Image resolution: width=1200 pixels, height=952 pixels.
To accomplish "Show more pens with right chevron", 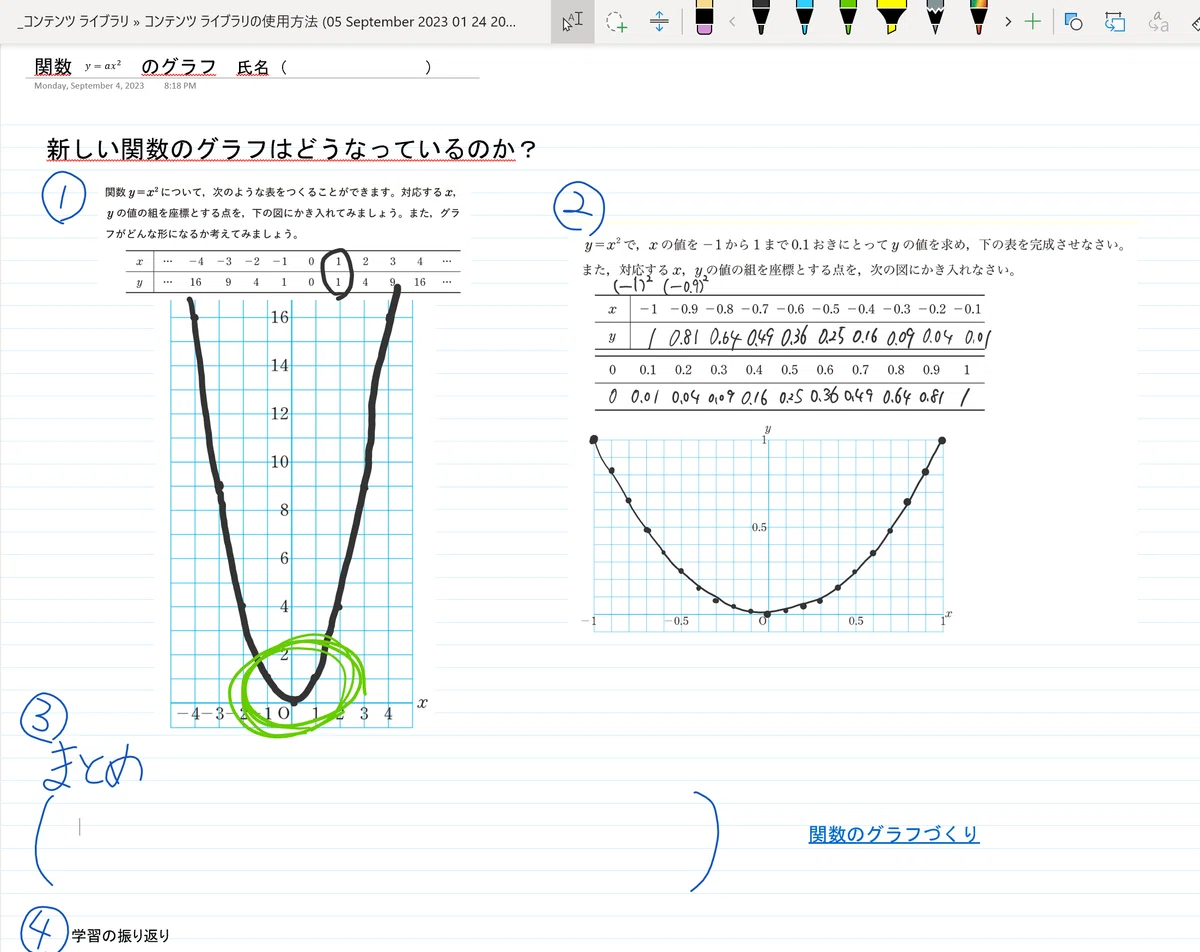I will coord(1008,22).
